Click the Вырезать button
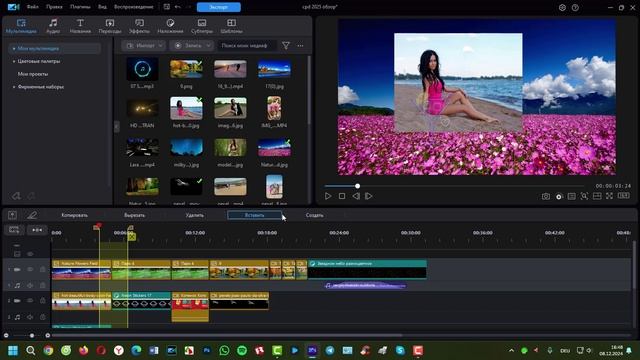Viewport: 640px width, 360px height. (x=135, y=215)
